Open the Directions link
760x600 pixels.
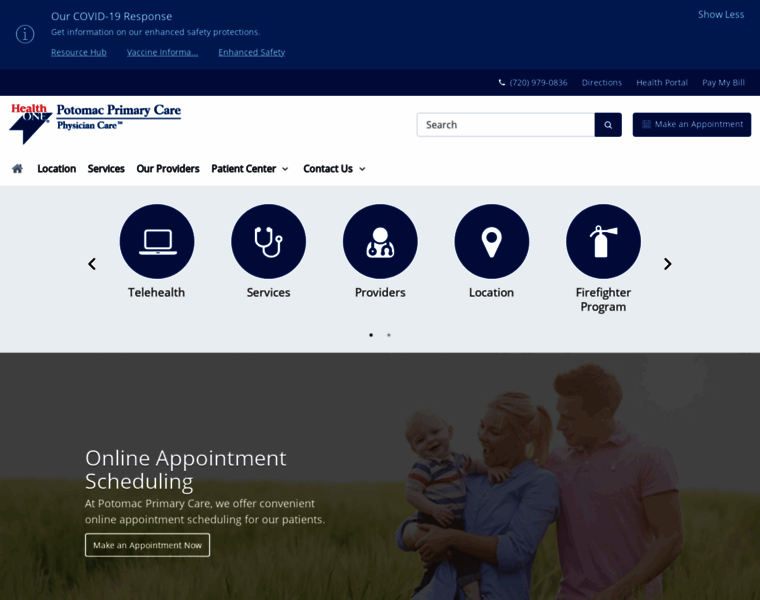click(602, 82)
